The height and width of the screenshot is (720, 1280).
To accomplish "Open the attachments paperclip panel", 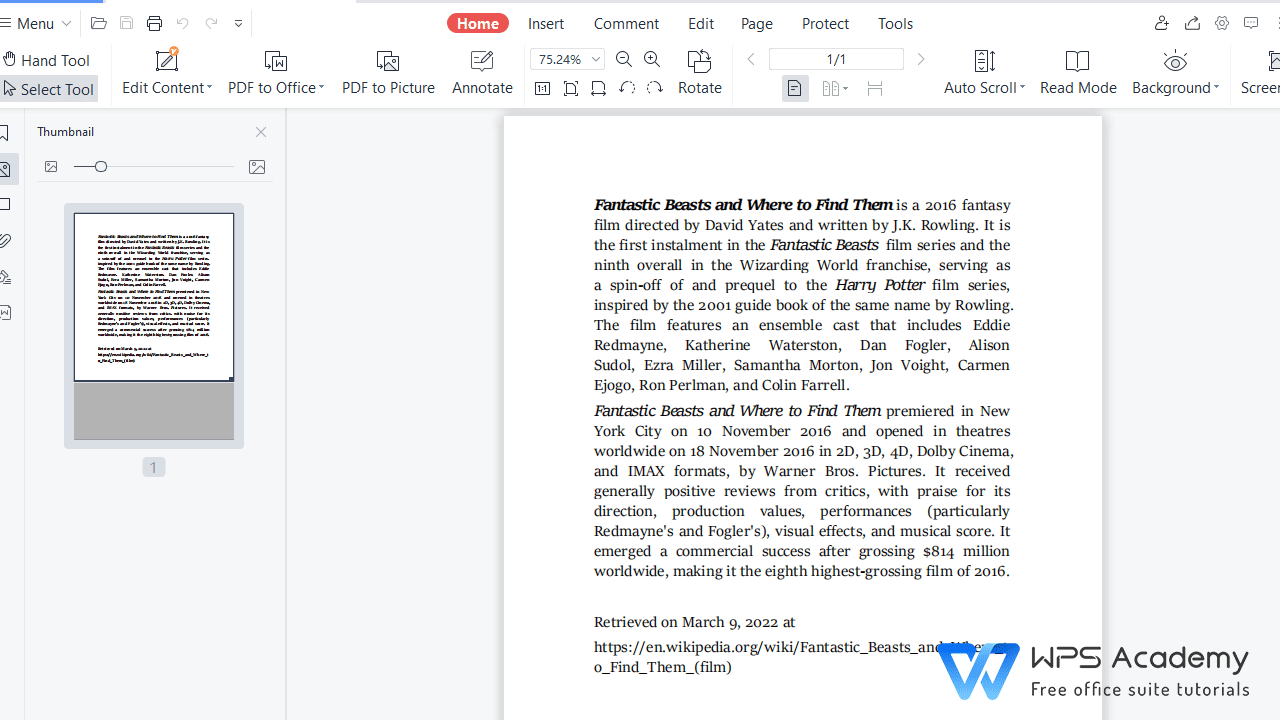I will (x=5, y=241).
